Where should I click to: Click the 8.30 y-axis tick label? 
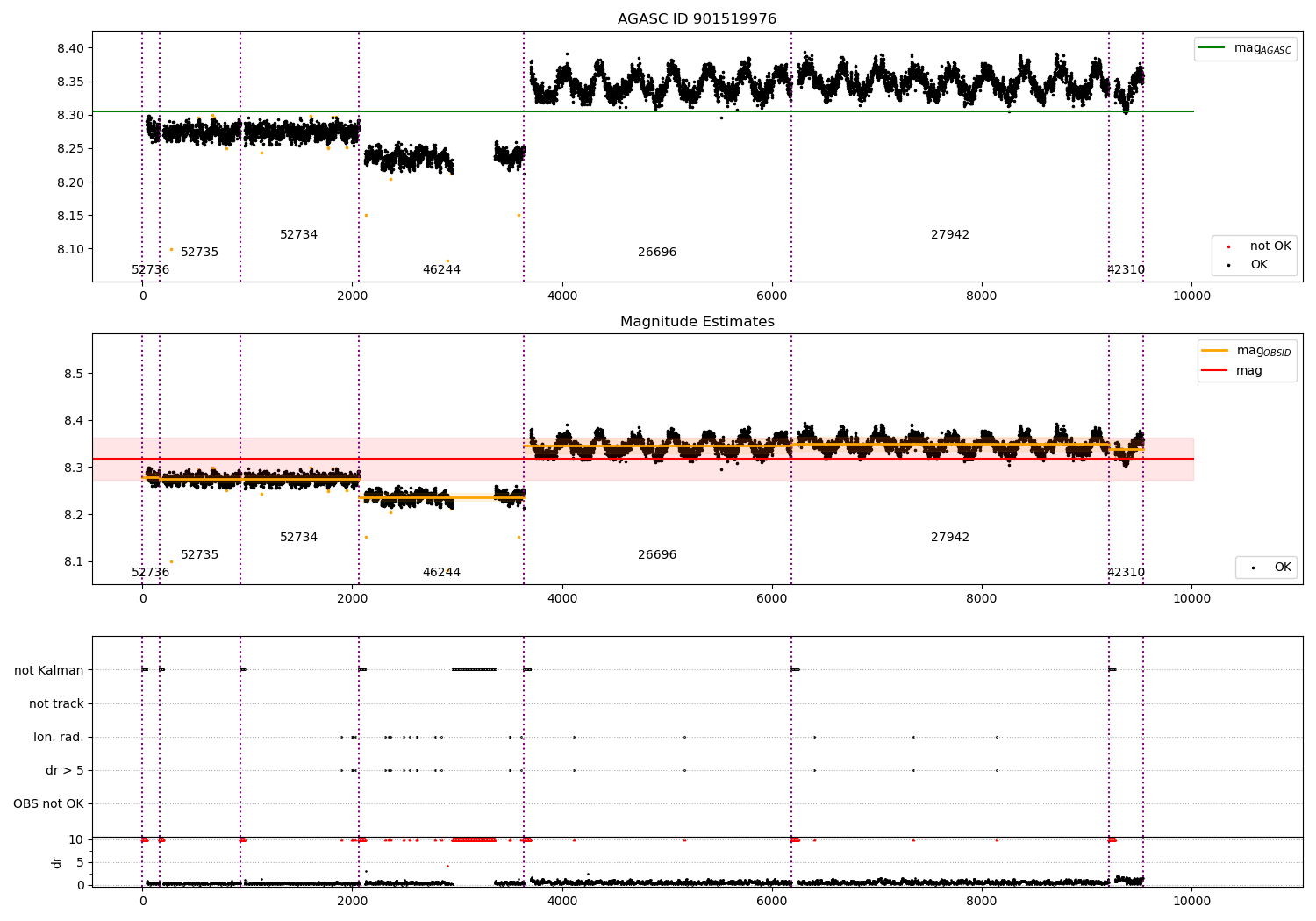[71, 115]
